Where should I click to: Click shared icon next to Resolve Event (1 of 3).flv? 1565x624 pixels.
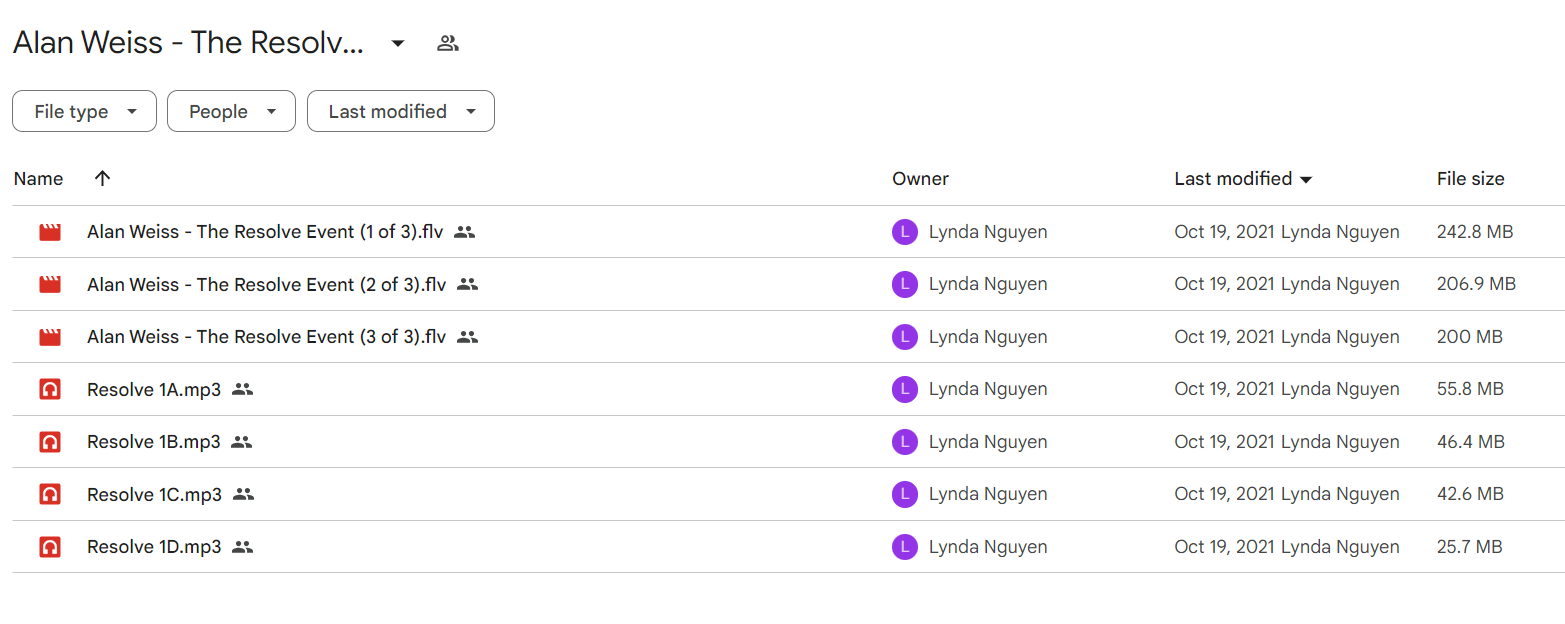(464, 232)
